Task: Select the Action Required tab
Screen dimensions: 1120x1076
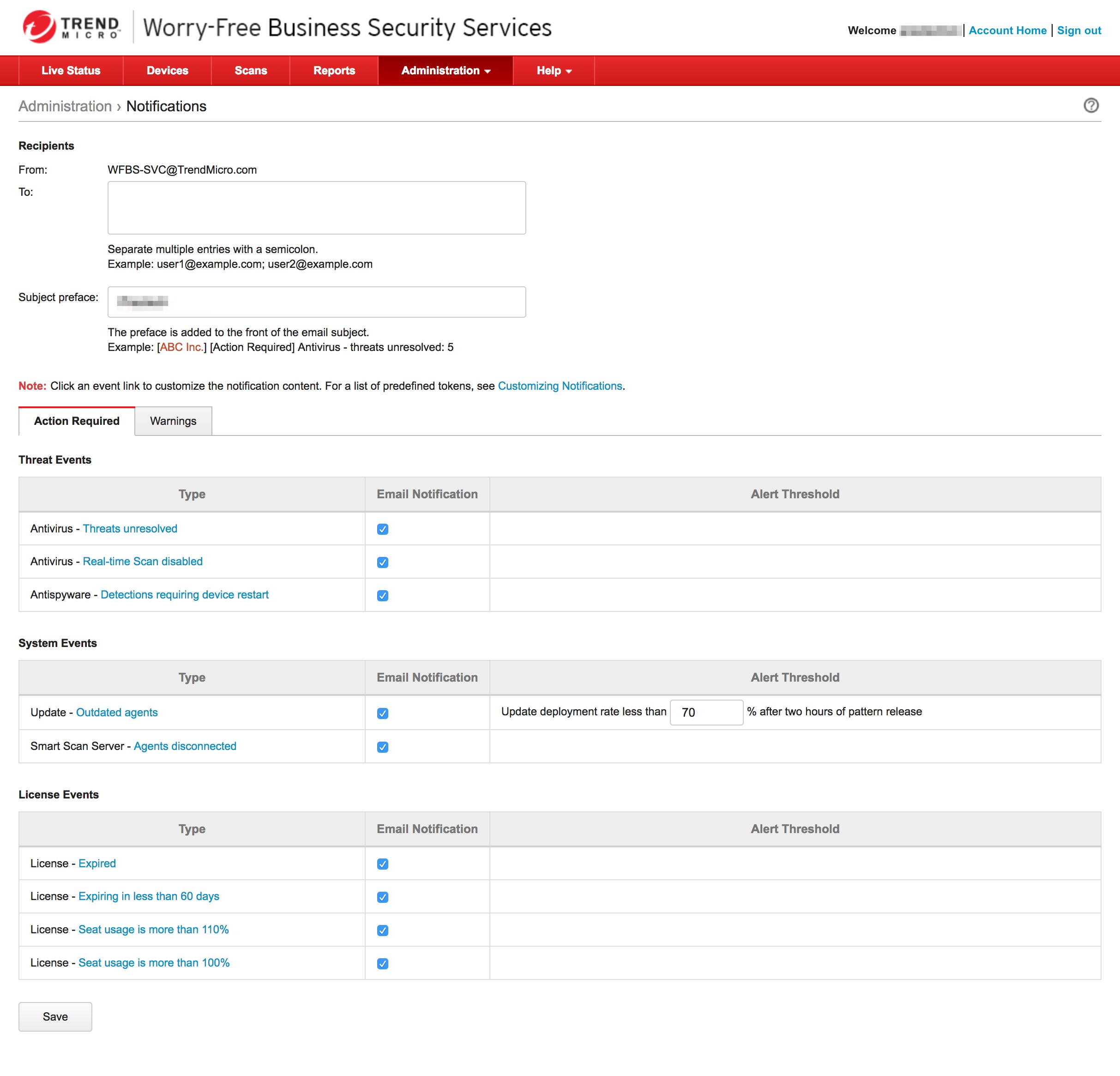Action: pyautogui.click(x=77, y=421)
